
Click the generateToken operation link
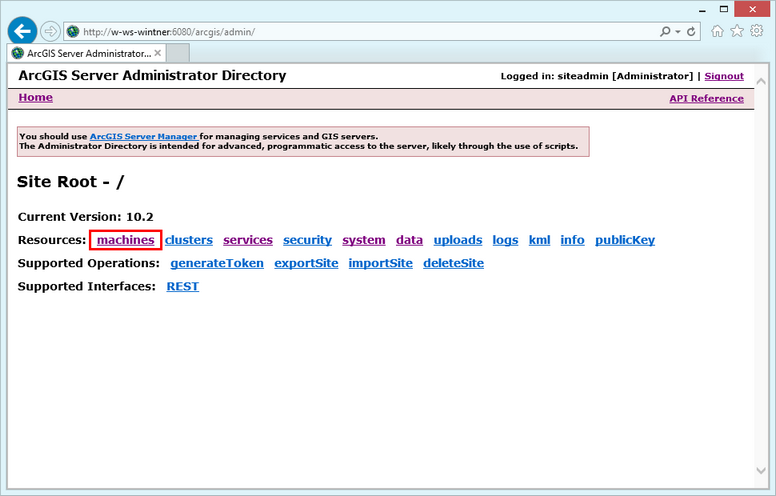point(217,263)
